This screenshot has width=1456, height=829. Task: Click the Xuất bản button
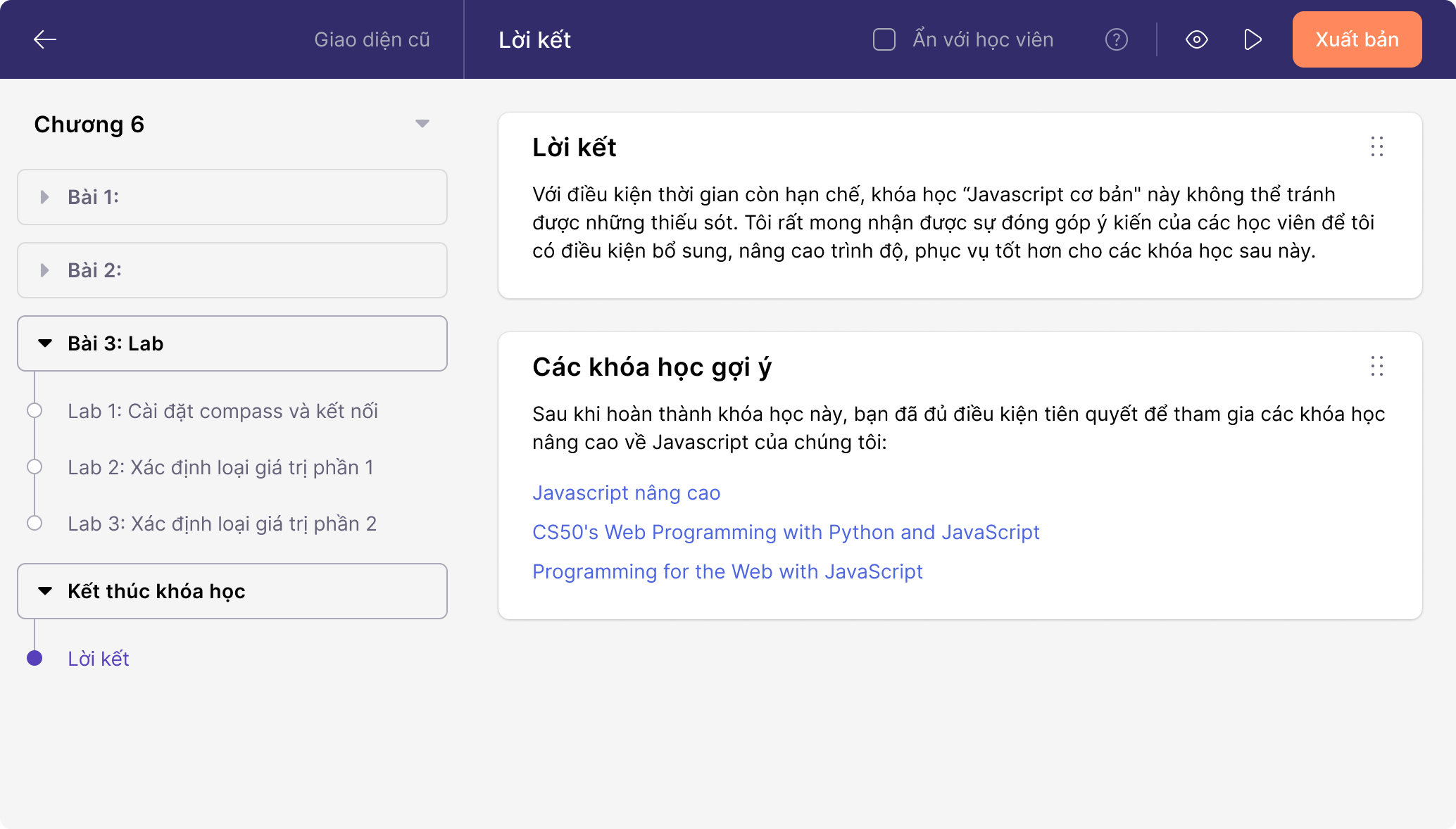click(1357, 39)
